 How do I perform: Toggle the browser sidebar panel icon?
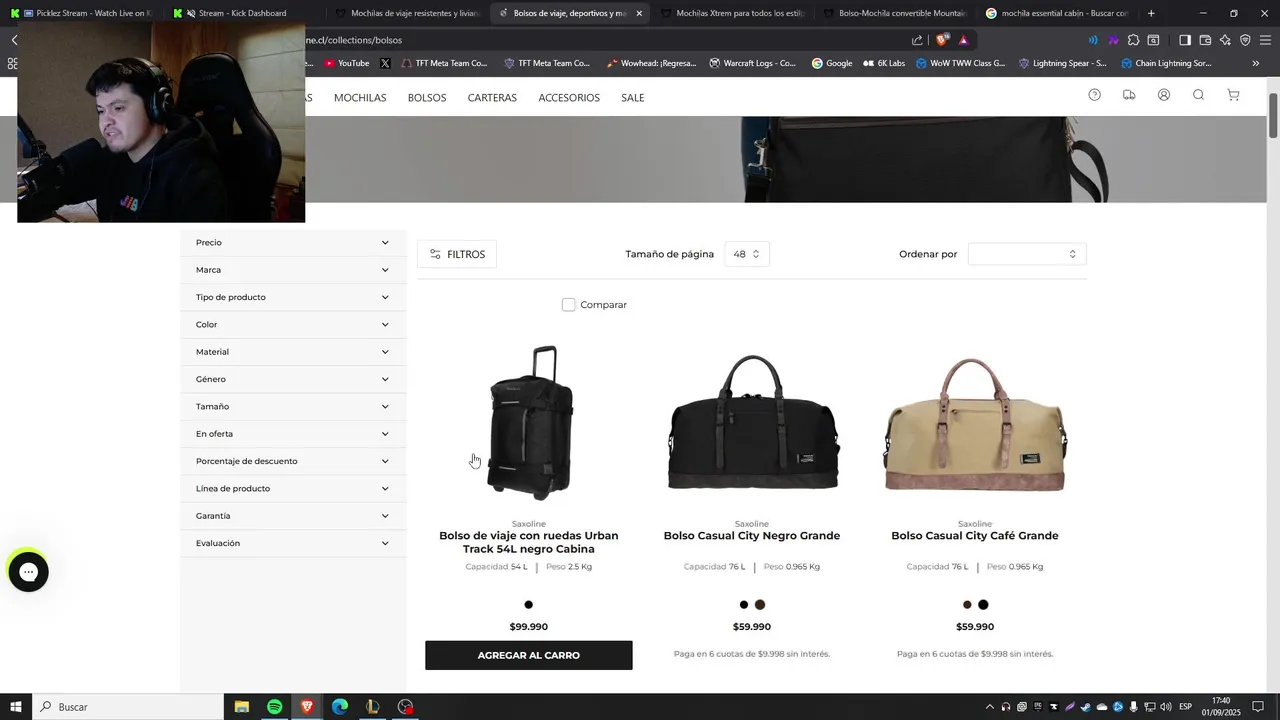pos(1184,40)
